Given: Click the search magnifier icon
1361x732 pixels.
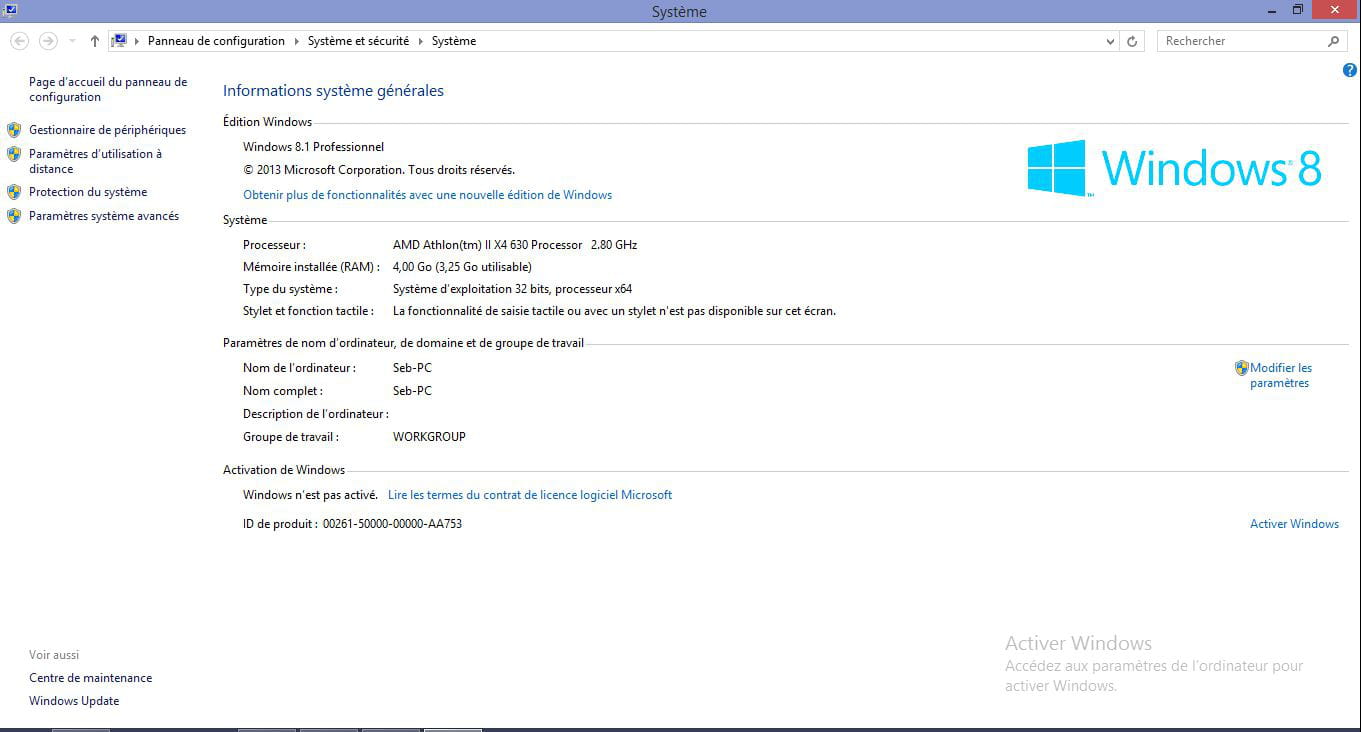Looking at the screenshot, I should (1333, 41).
